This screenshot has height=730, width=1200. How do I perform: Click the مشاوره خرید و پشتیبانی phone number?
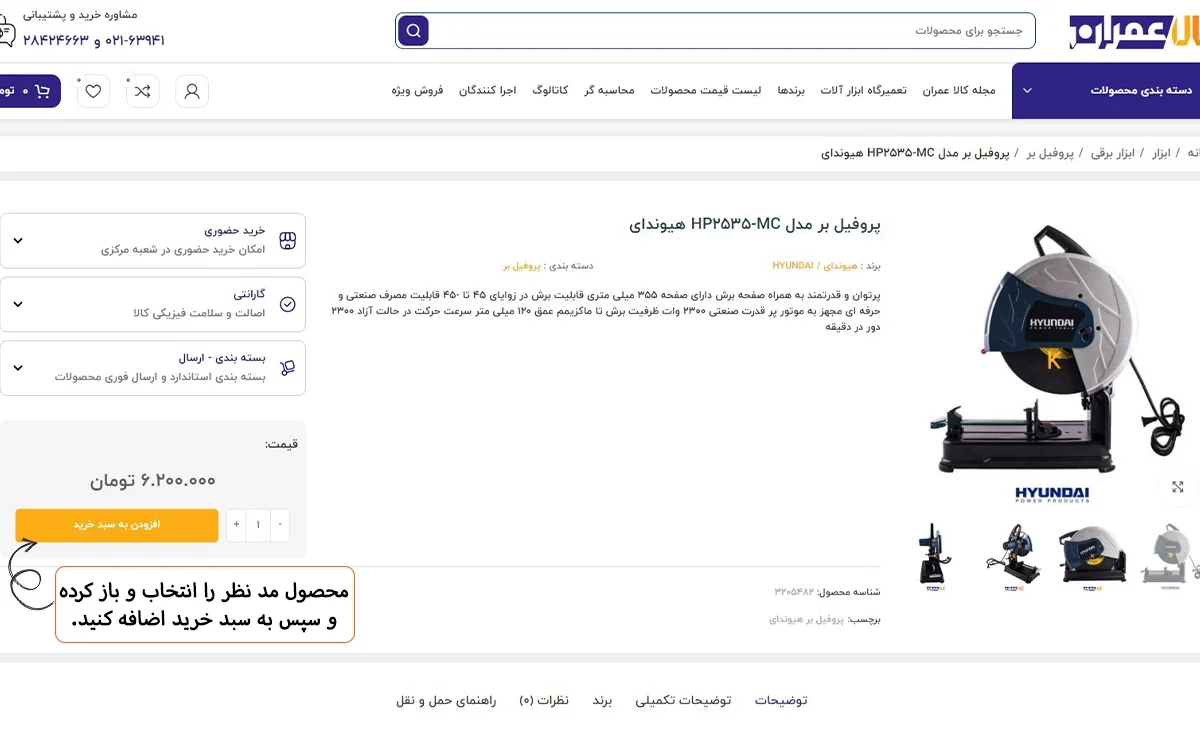(x=93, y=40)
